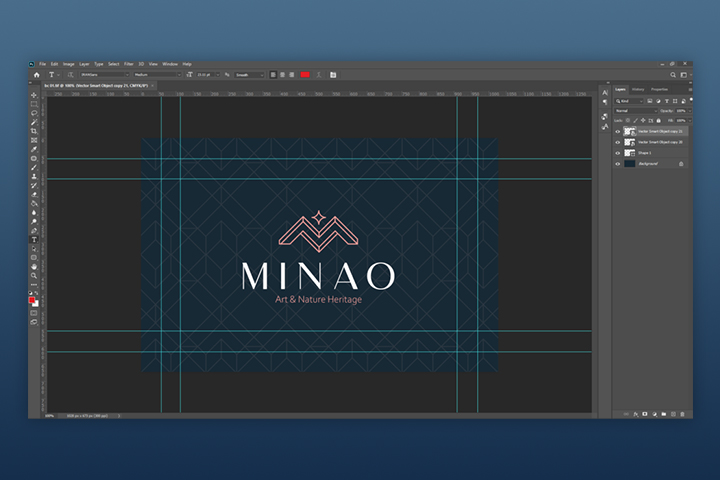Select the Pen tool
This screenshot has width=720, height=480.
(x=34, y=231)
